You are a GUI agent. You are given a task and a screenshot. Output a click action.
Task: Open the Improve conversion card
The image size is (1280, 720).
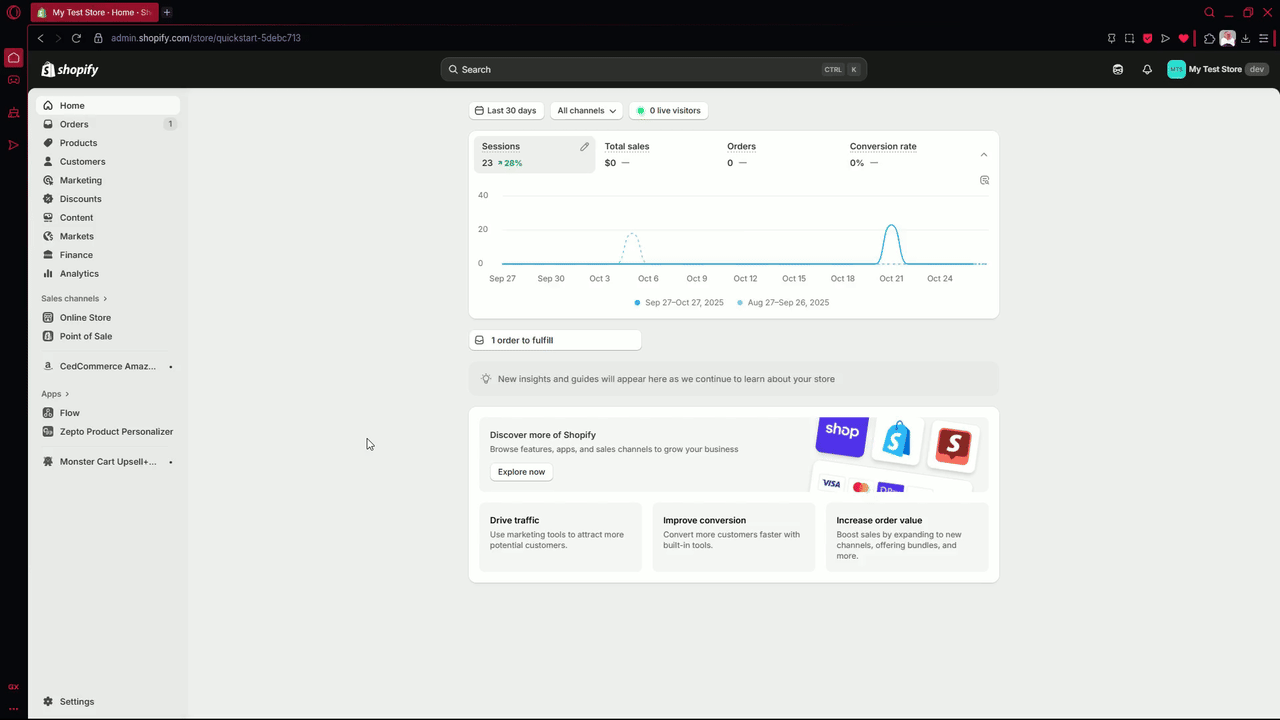point(734,537)
